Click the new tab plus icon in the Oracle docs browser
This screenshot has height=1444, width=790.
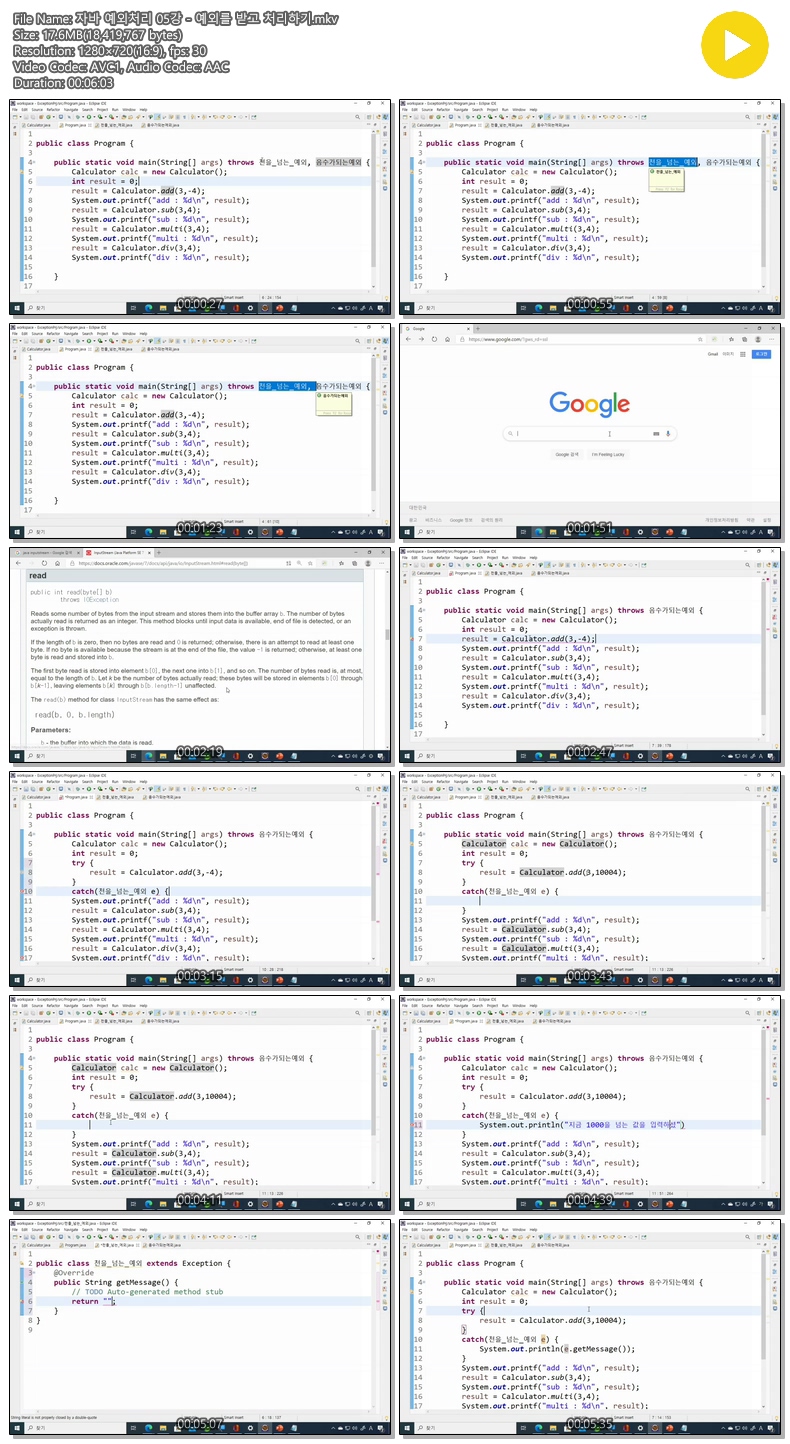(158, 552)
